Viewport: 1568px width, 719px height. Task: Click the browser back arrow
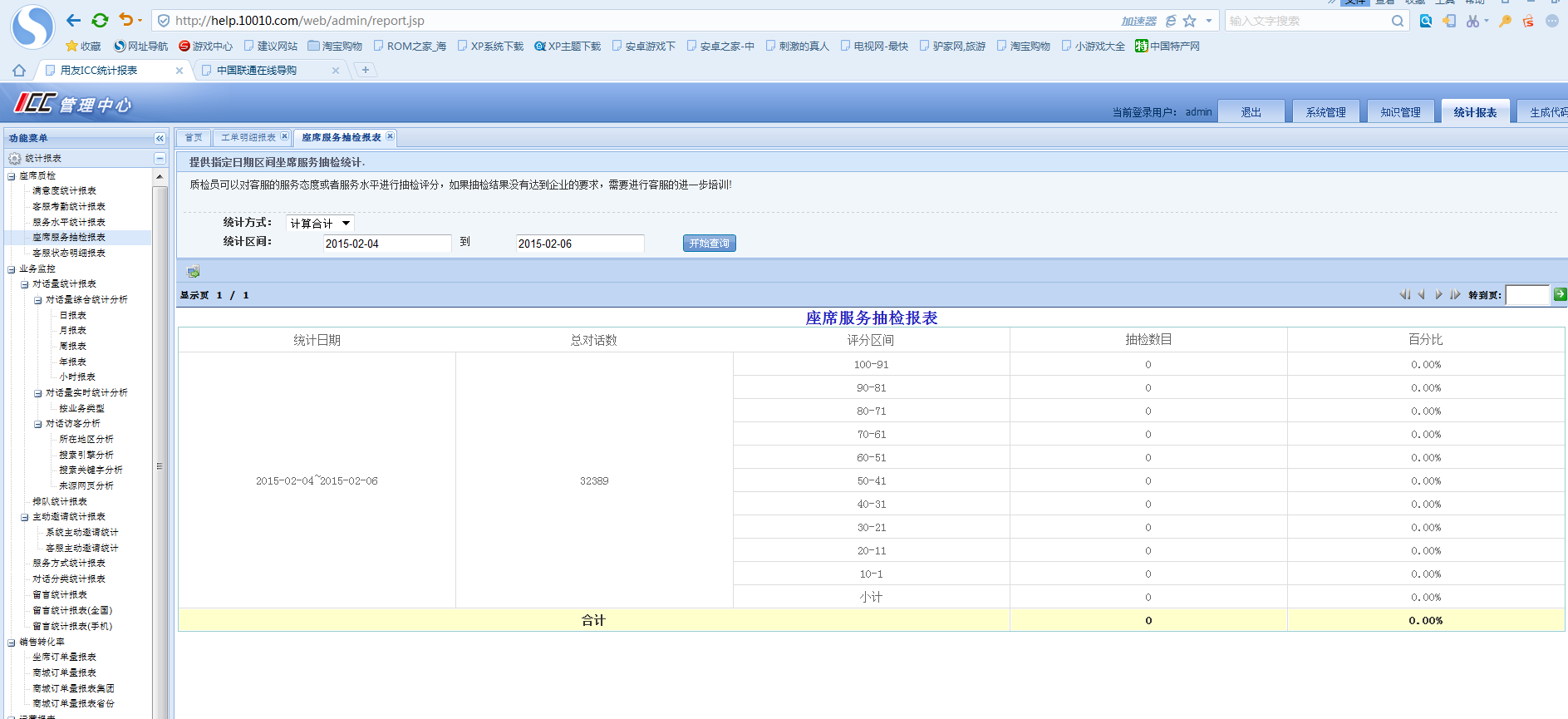(74, 20)
